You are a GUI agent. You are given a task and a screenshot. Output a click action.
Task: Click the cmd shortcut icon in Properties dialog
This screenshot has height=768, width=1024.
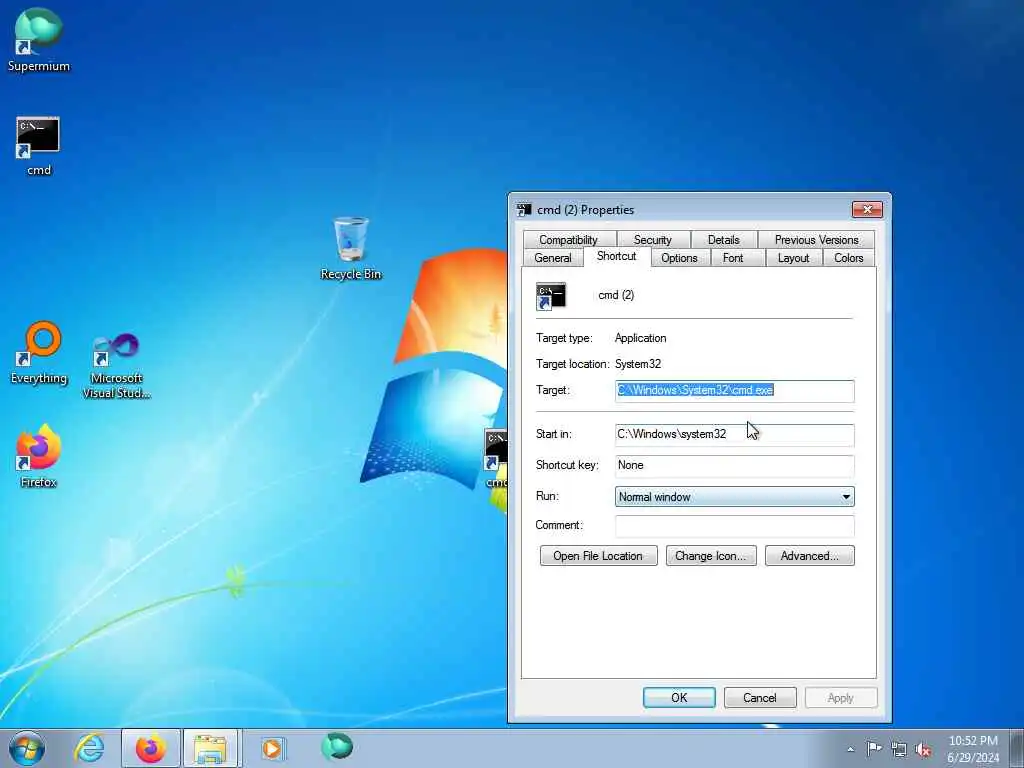pos(551,296)
